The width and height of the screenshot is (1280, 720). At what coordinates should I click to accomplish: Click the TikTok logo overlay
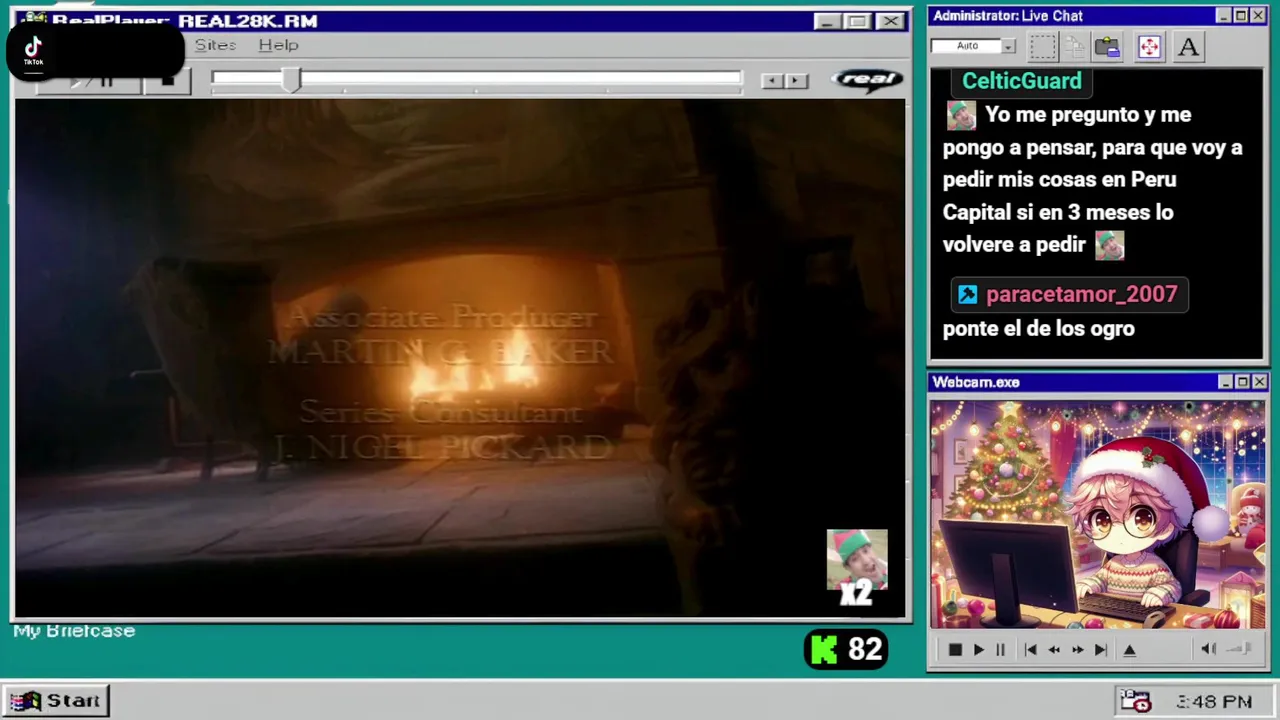click(33, 50)
